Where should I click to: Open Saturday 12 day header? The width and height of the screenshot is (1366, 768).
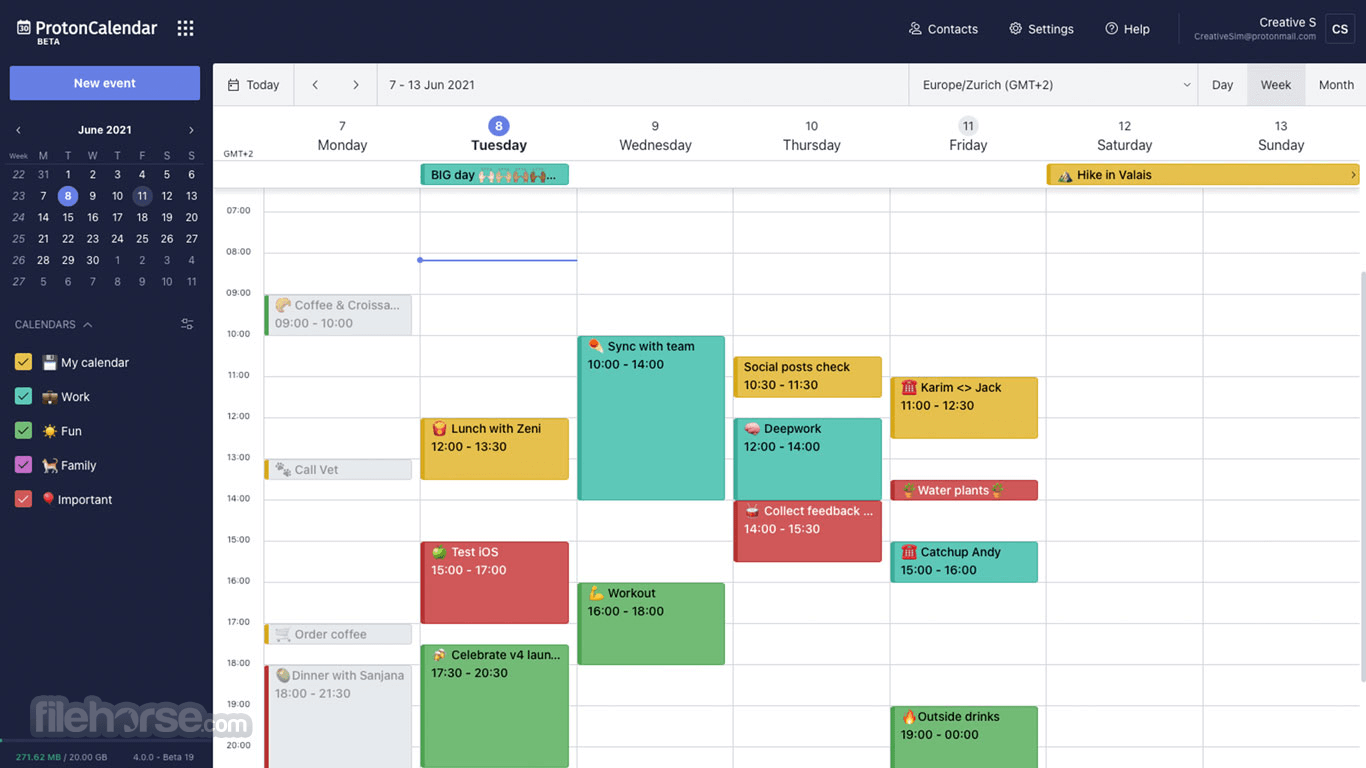[x=1125, y=135]
